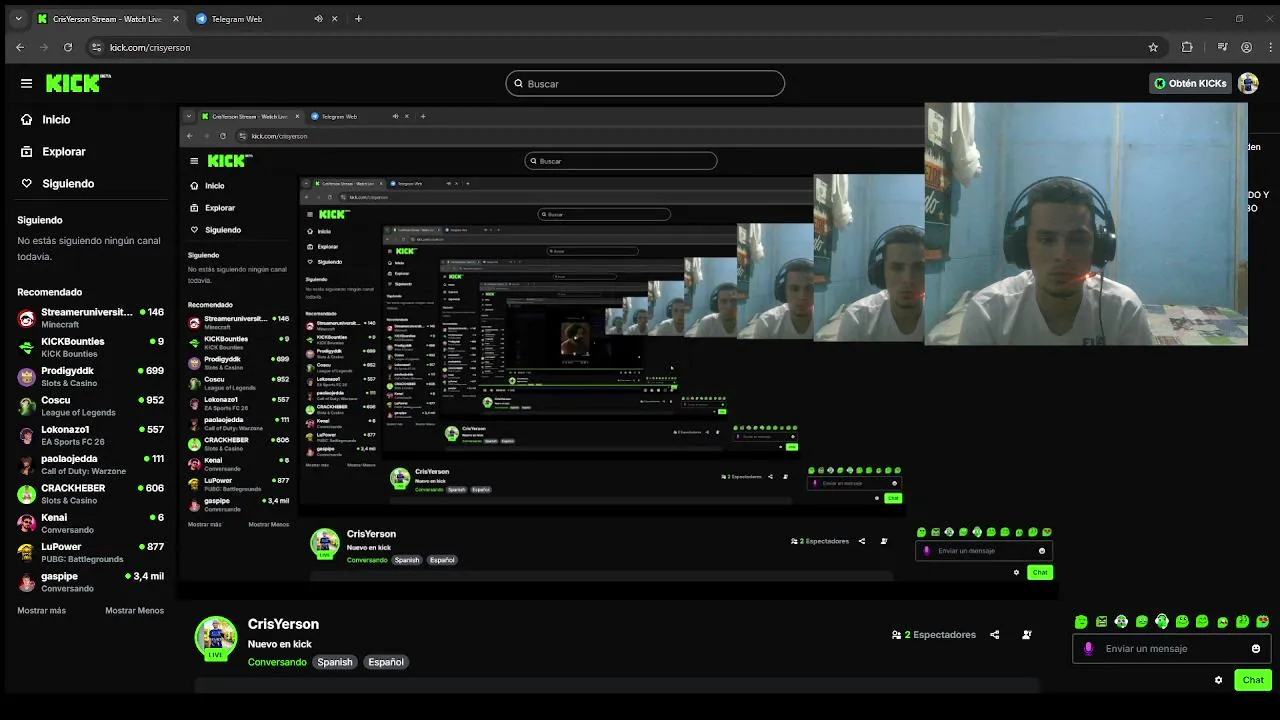Click the Streameruniversit... channel avatar icon
Image resolution: width=1280 pixels, height=720 pixels.
pyautogui.click(x=27, y=318)
